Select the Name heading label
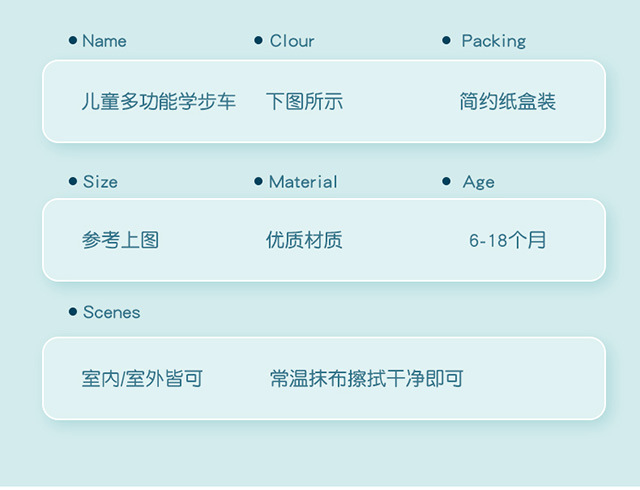The width and height of the screenshot is (640, 490). [104, 41]
